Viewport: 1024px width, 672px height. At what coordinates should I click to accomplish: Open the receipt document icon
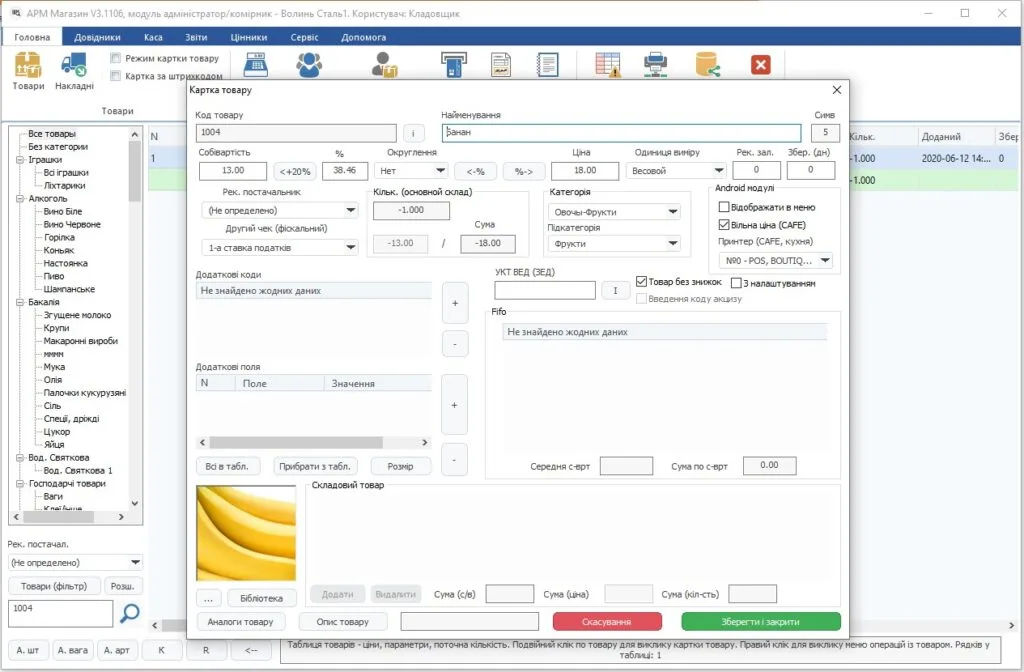click(501, 65)
